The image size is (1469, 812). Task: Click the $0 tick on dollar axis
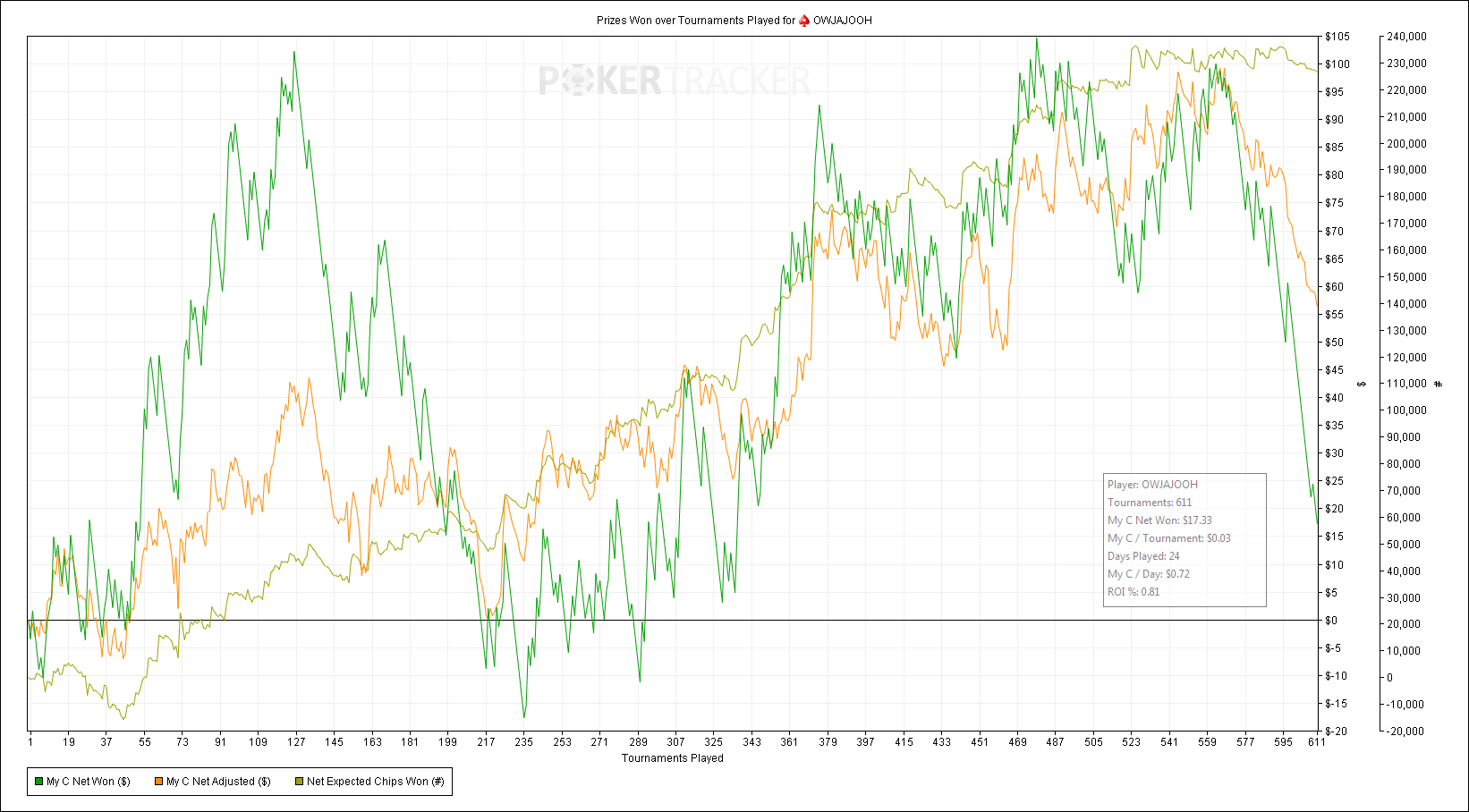[x=1331, y=621]
